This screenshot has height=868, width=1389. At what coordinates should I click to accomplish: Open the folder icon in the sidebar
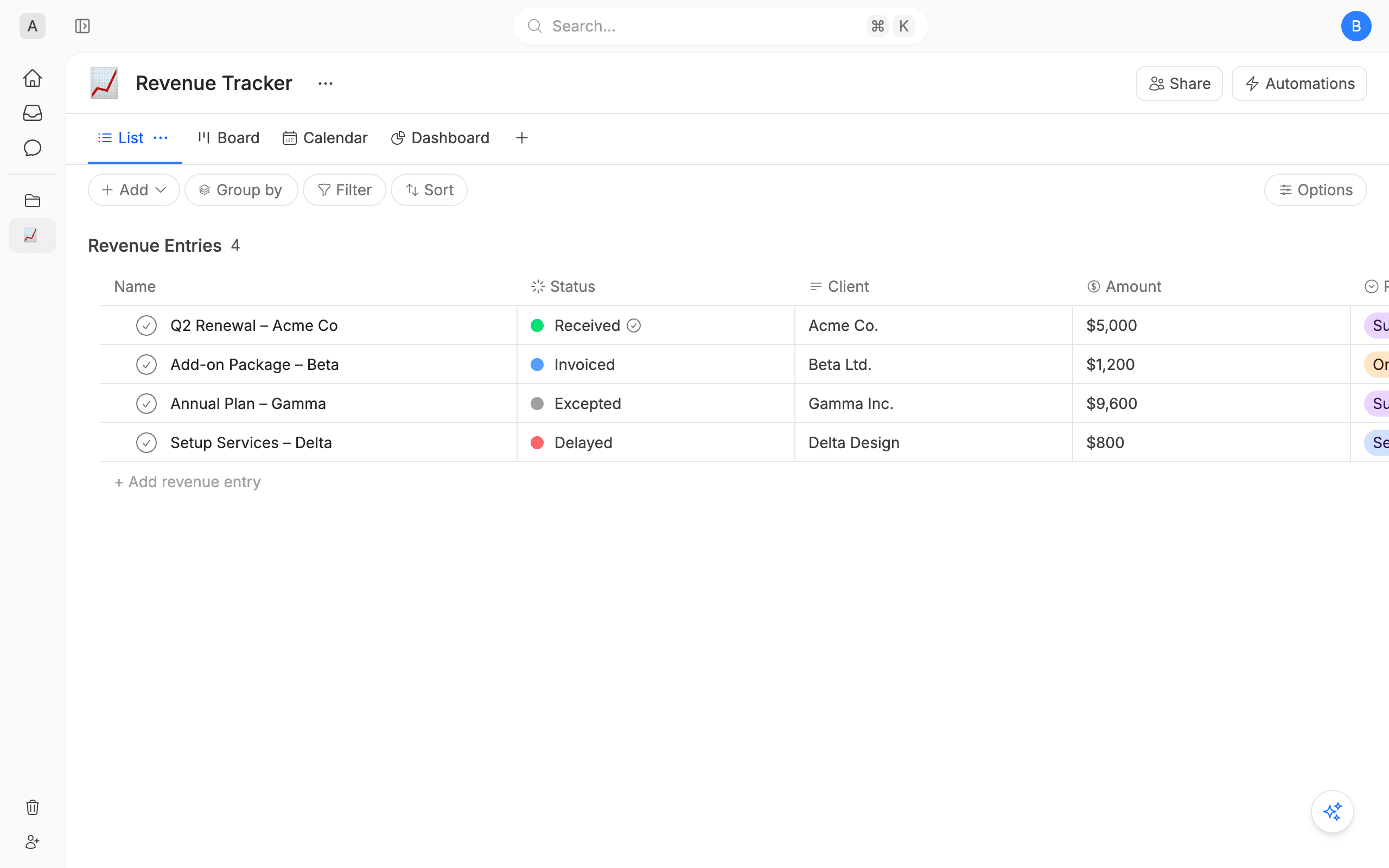[32, 201]
